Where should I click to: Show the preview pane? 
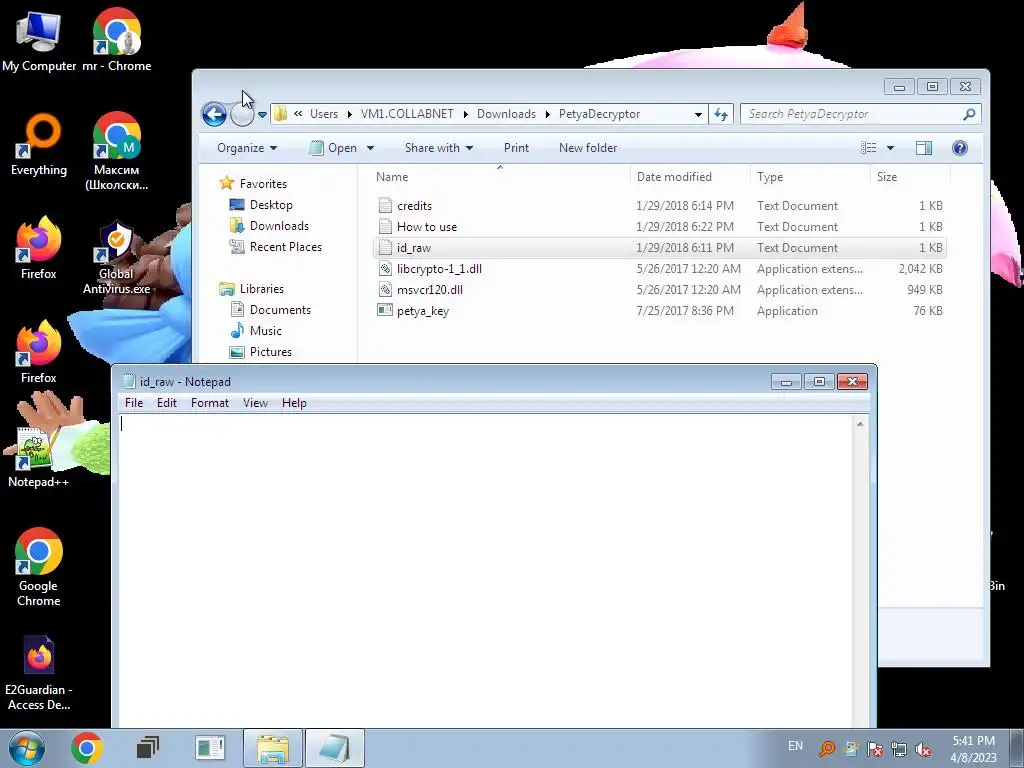pos(923,148)
